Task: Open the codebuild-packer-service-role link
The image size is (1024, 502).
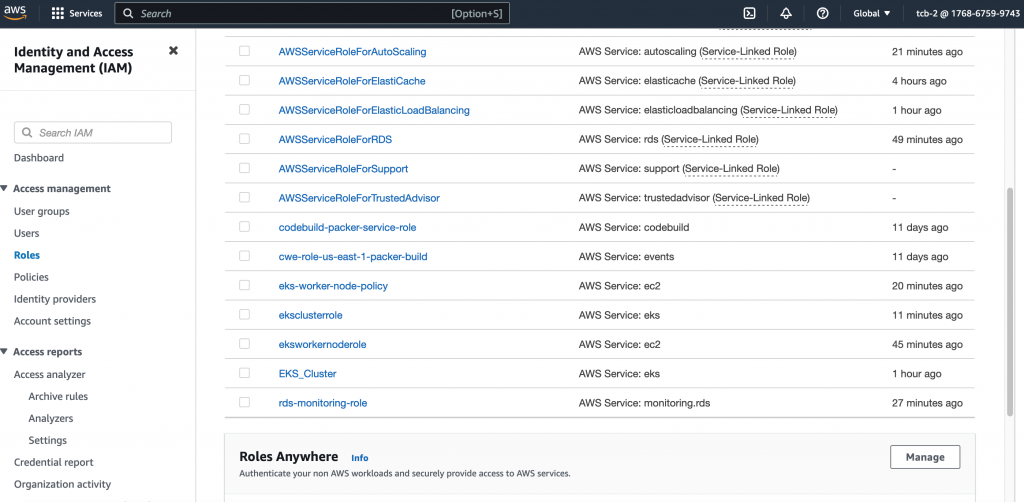Action: (347, 227)
